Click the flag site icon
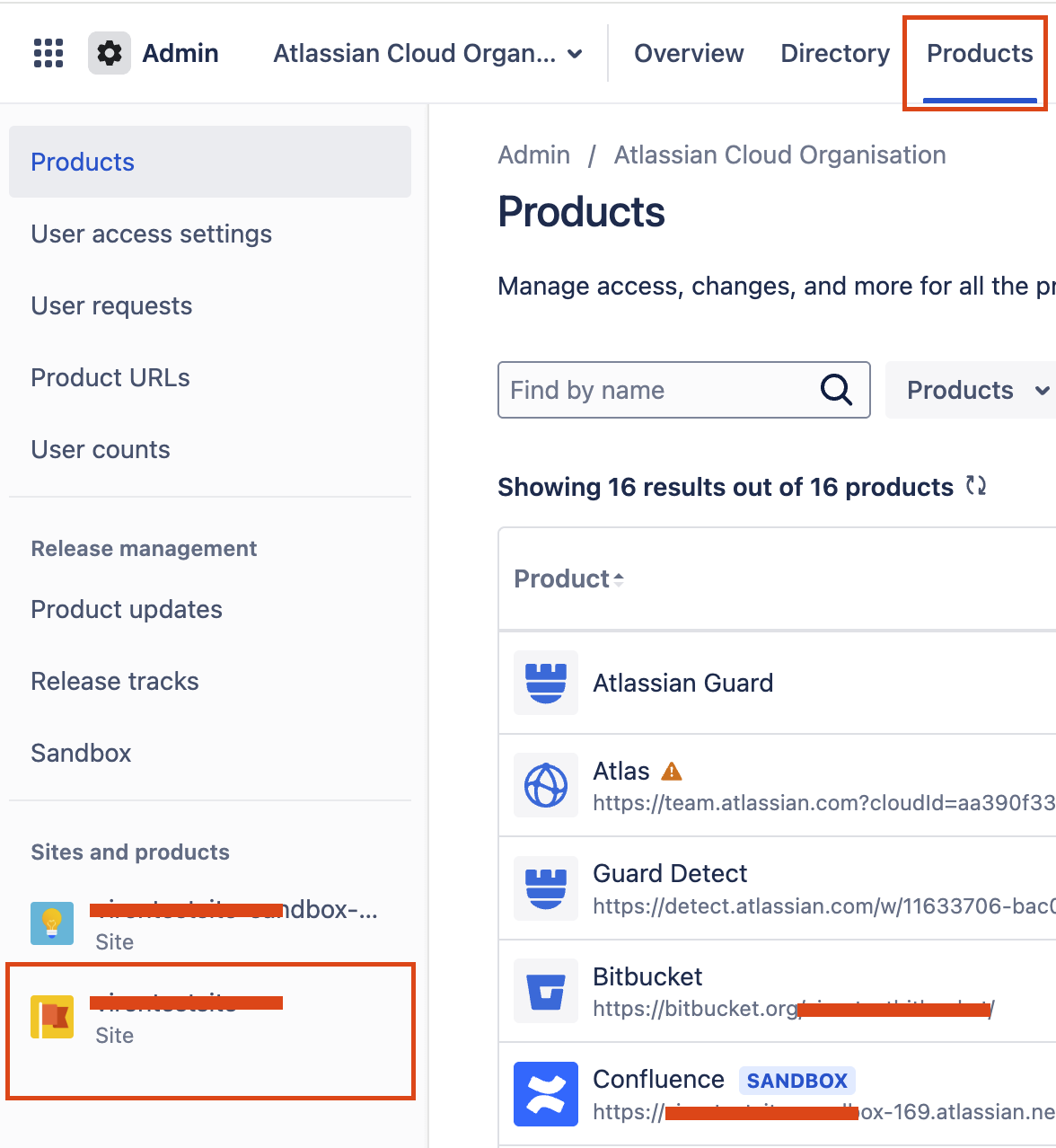 (x=52, y=1017)
